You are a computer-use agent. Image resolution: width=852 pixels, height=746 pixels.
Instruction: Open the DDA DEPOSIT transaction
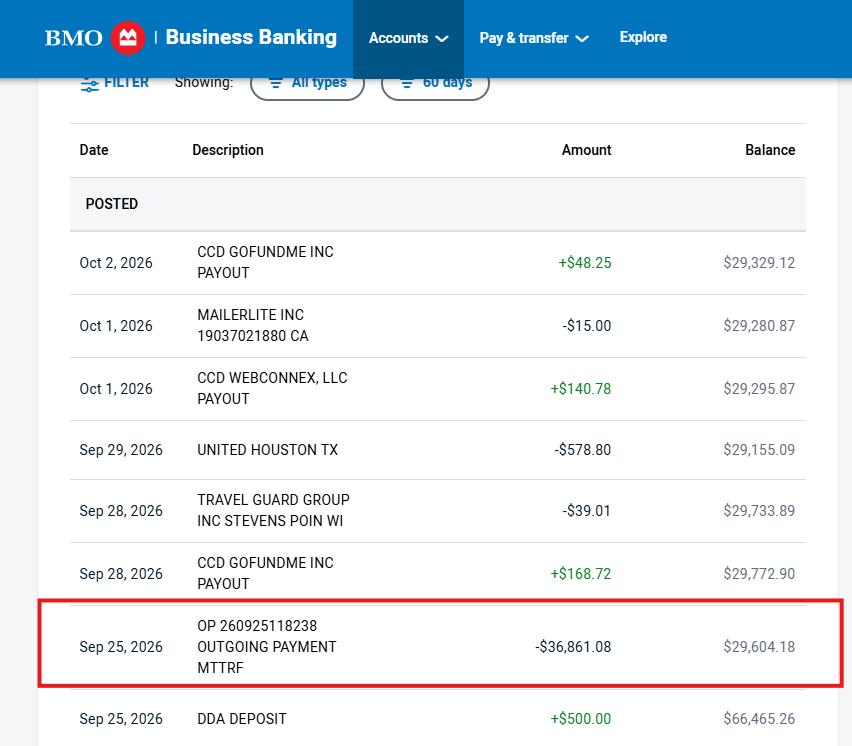pyautogui.click(x=438, y=718)
